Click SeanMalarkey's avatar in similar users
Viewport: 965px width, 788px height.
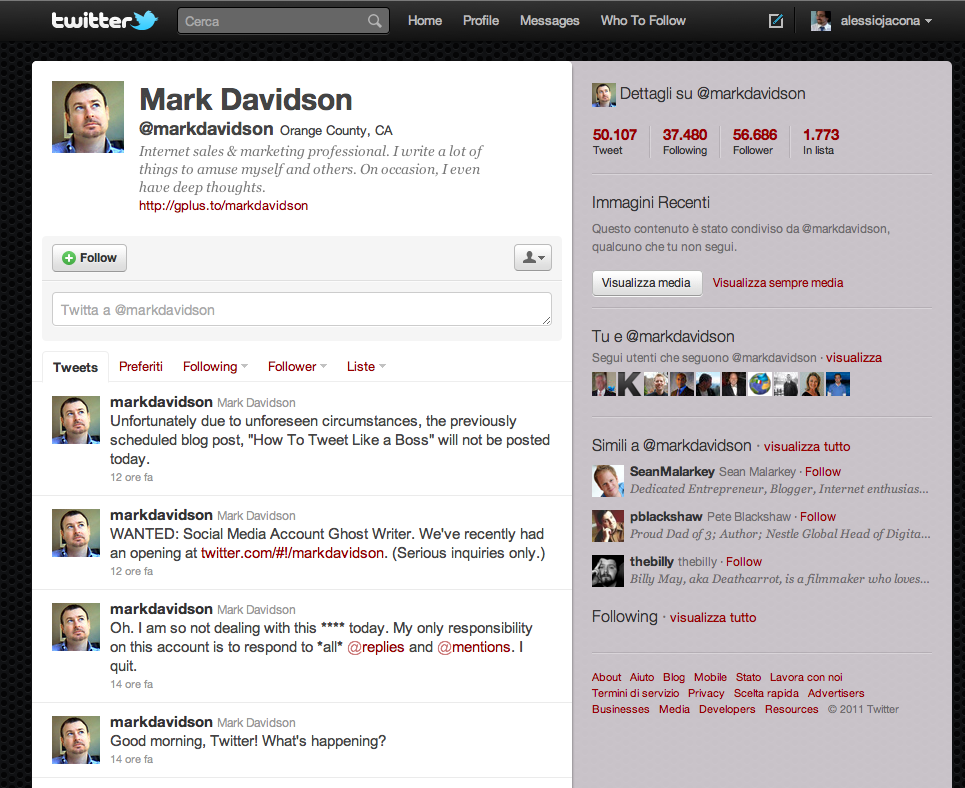click(608, 481)
